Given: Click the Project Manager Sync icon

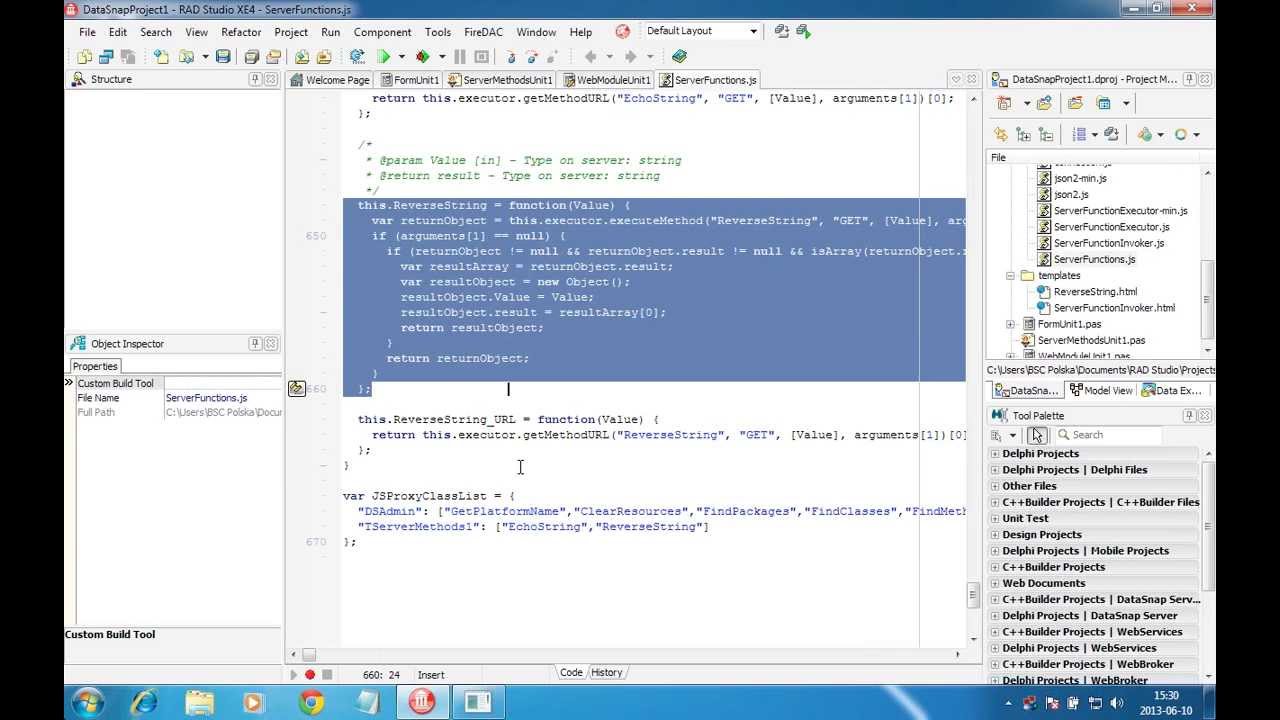Looking at the screenshot, I should click(1001, 134).
